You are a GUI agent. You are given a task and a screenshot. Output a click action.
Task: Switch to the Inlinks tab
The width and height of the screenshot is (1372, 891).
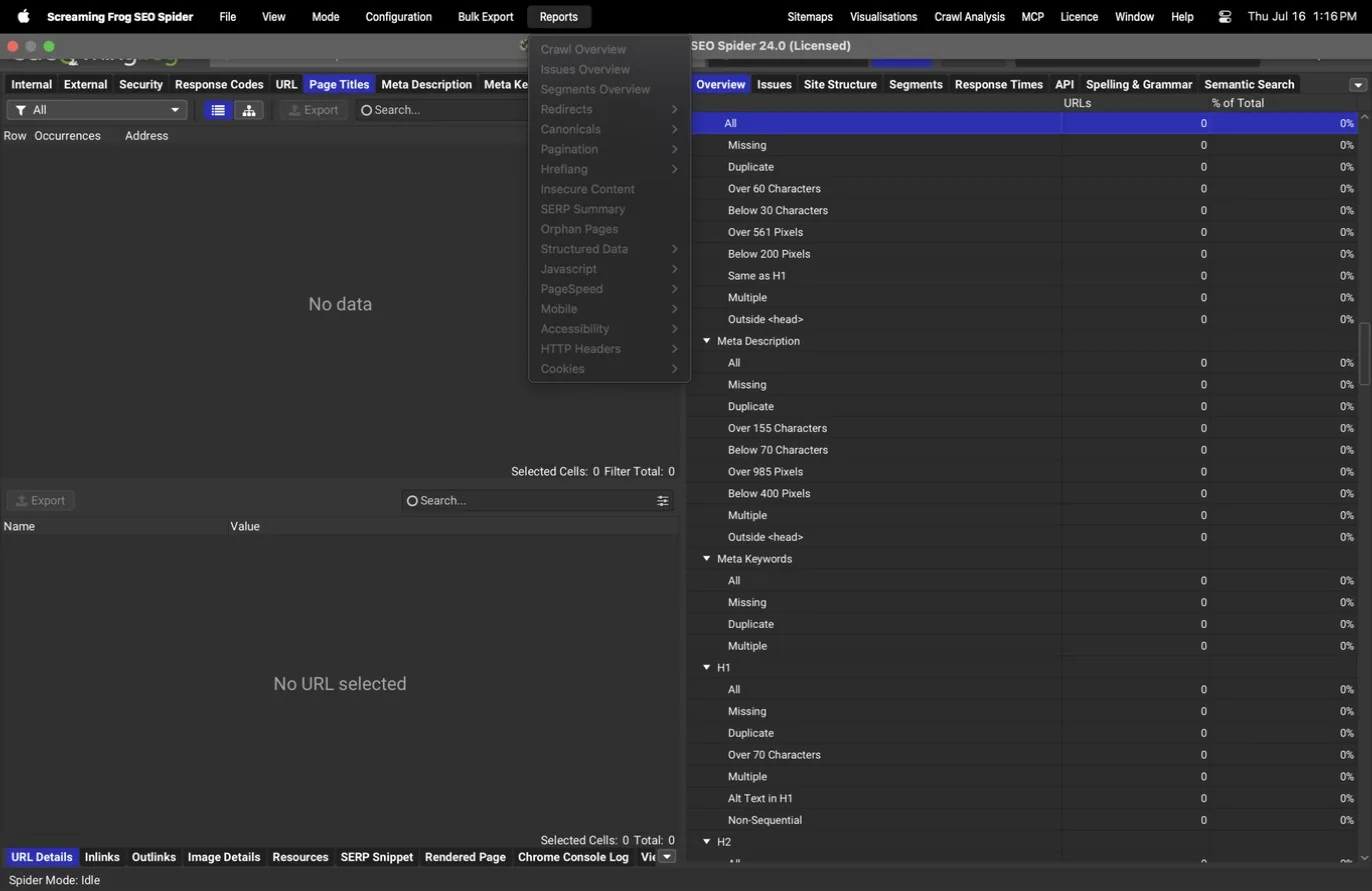102,857
